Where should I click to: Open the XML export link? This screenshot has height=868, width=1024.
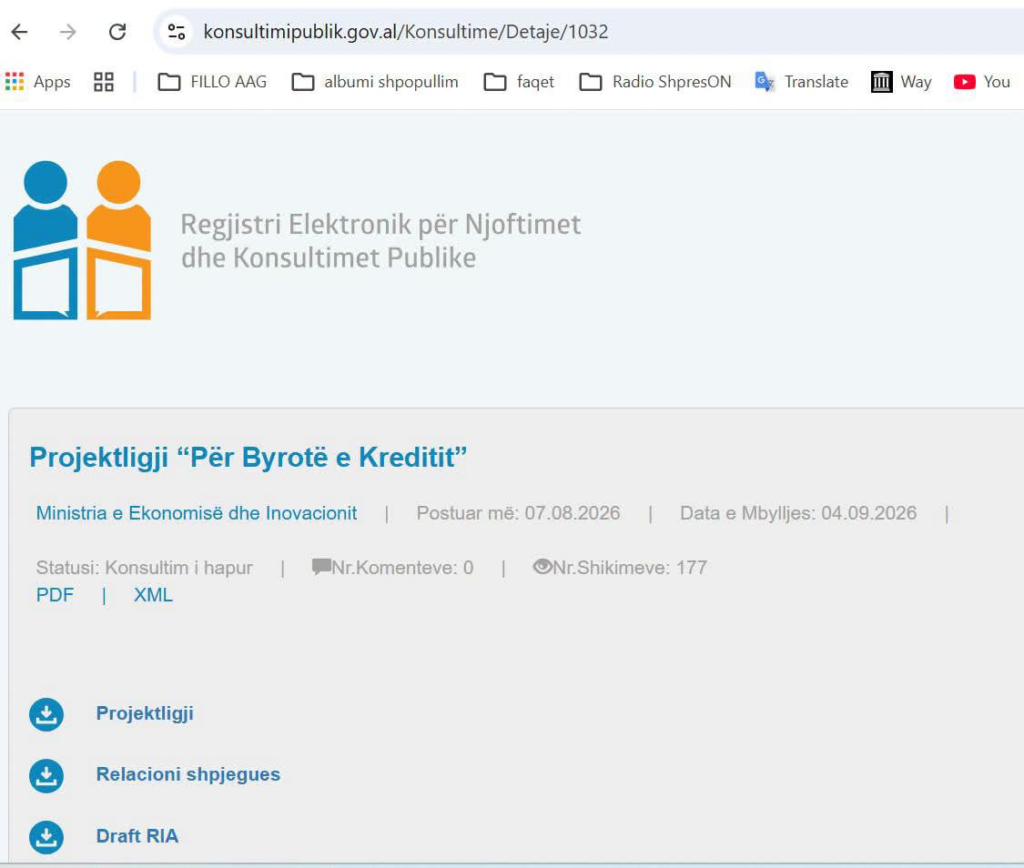(153, 595)
